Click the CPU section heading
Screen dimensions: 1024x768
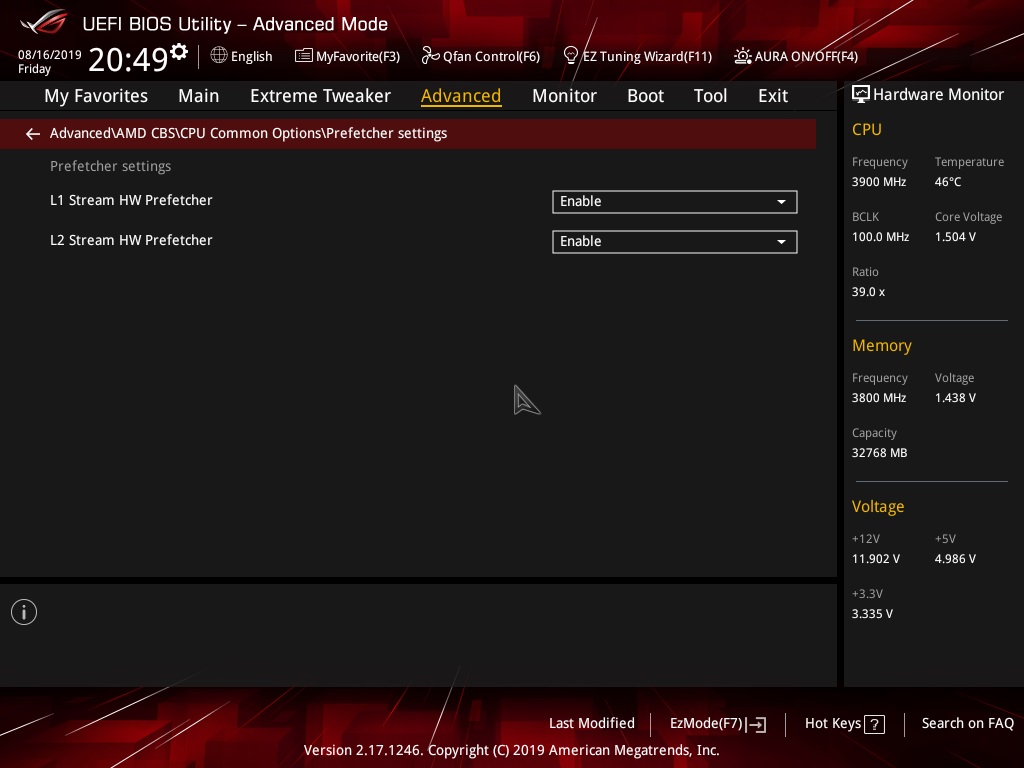tap(867, 130)
